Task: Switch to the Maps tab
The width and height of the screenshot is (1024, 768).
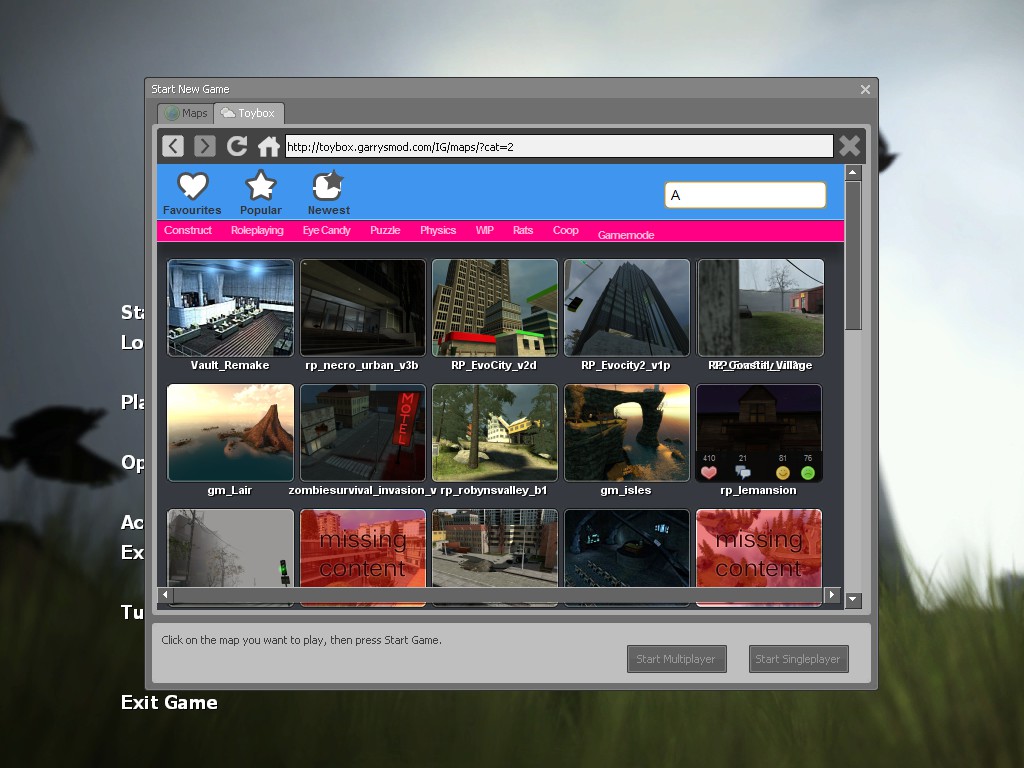Action: click(x=186, y=113)
